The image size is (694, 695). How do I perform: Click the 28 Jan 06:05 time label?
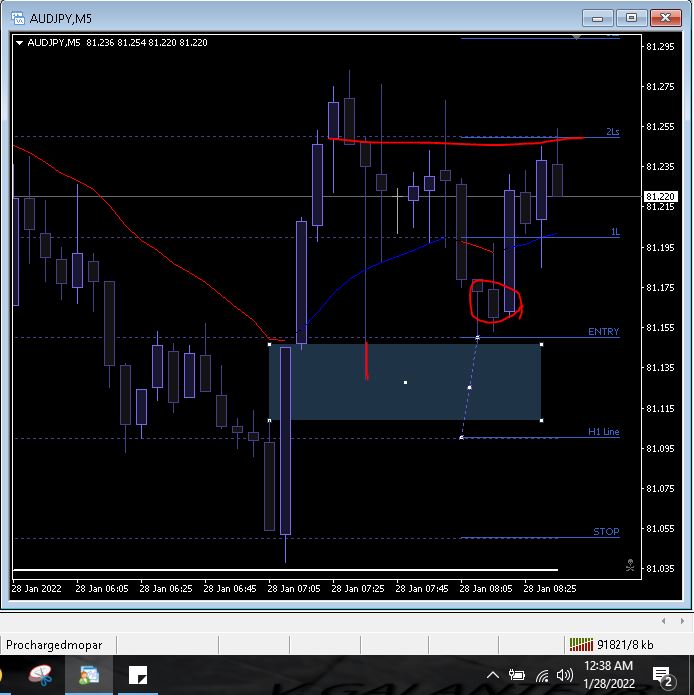click(x=101, y=589)
